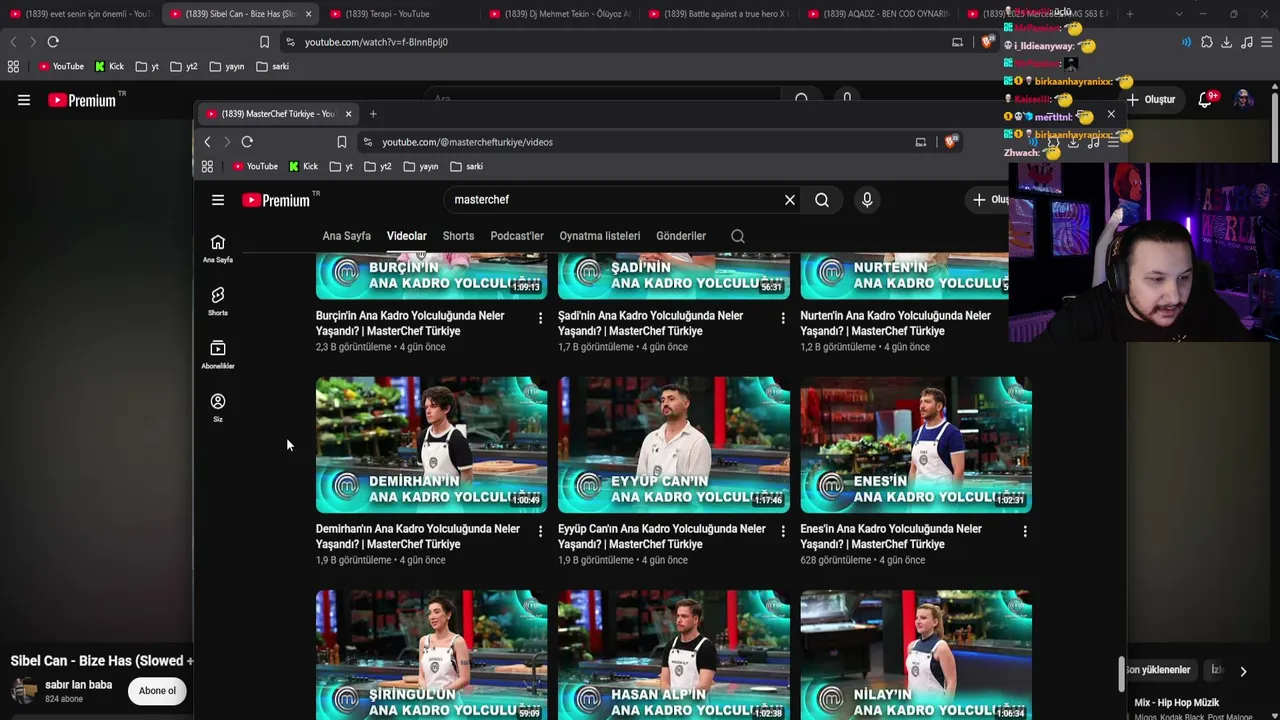
Task: Clear the masterchef search text
Action: (x=790, y=200)
